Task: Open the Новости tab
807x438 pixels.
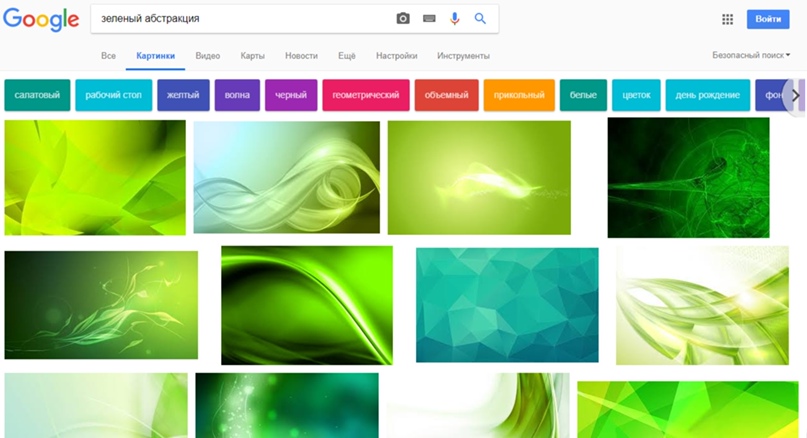Action: coord(301,56)
